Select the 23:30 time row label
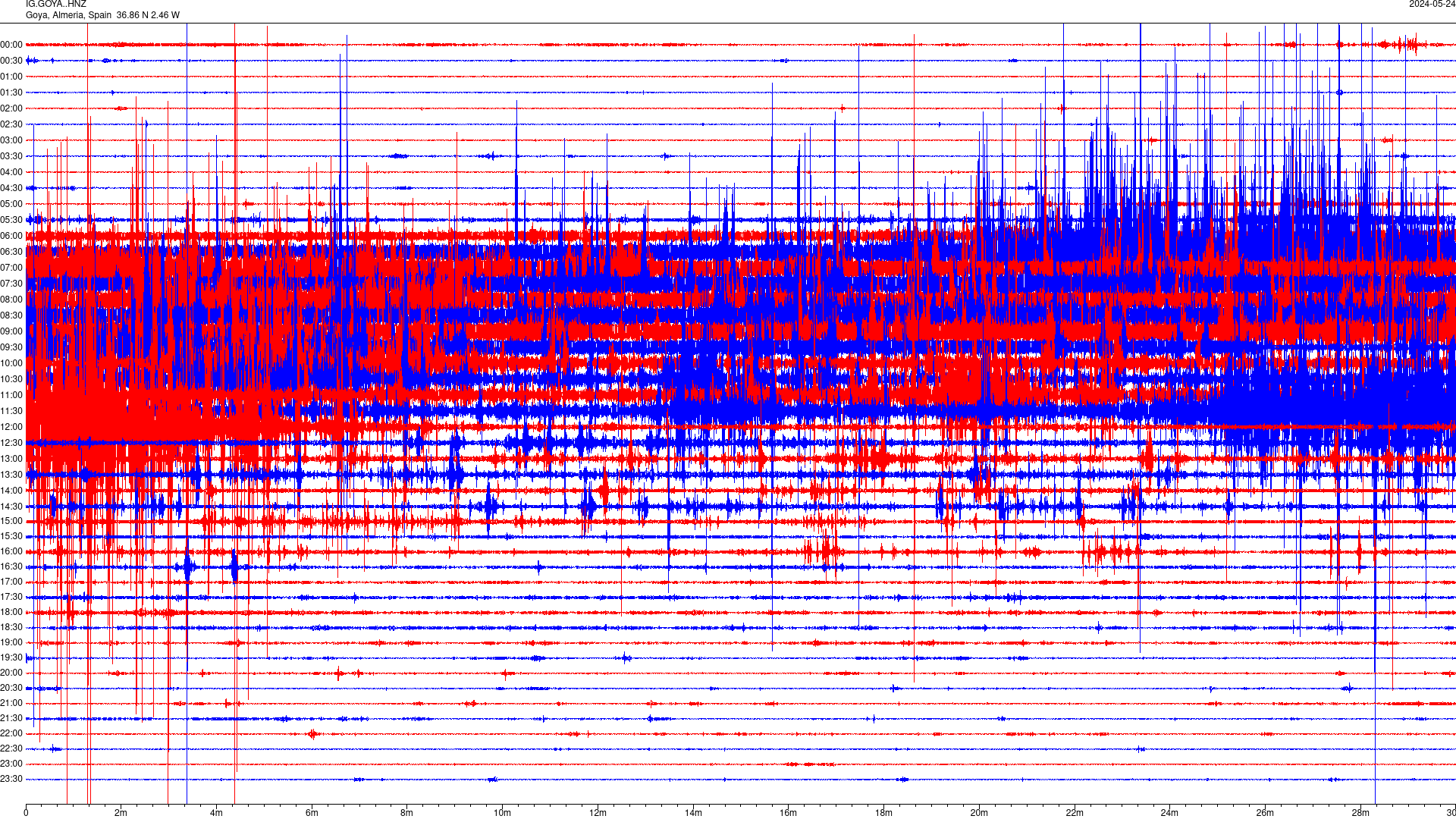The width and height of the screenshot is (1456, 819). point(11,779)
